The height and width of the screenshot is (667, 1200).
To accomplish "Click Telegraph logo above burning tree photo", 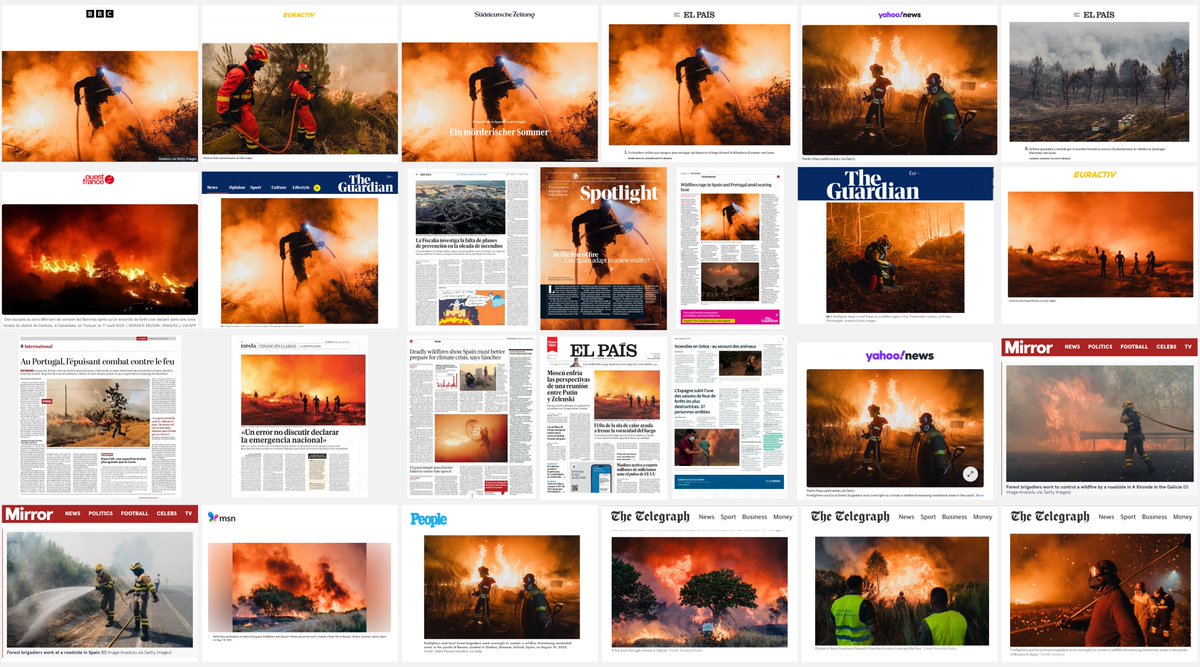I will (x=650, y=517).
